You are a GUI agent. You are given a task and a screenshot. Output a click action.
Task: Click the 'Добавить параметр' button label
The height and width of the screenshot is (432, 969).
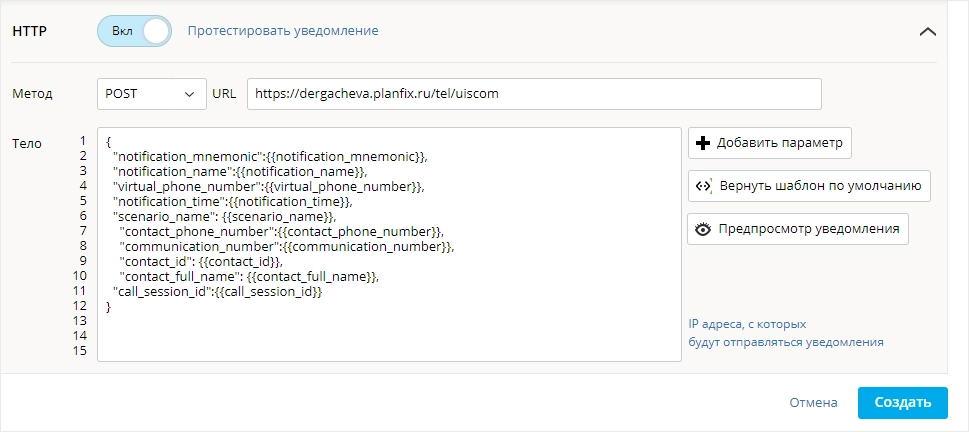pyautogui.click(x=779, y=143)
